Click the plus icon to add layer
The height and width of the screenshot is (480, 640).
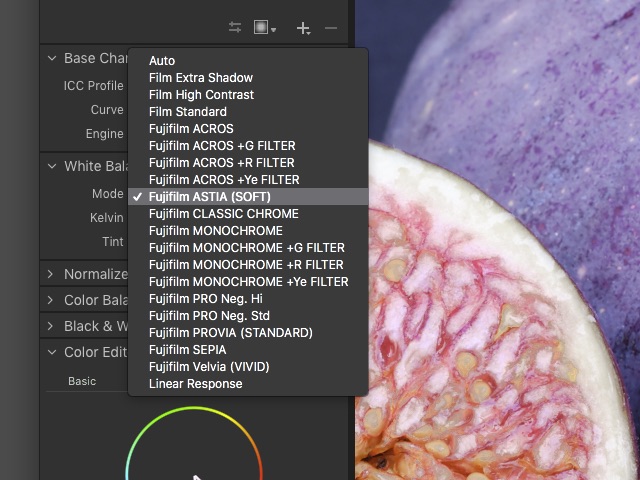[303, 28]
